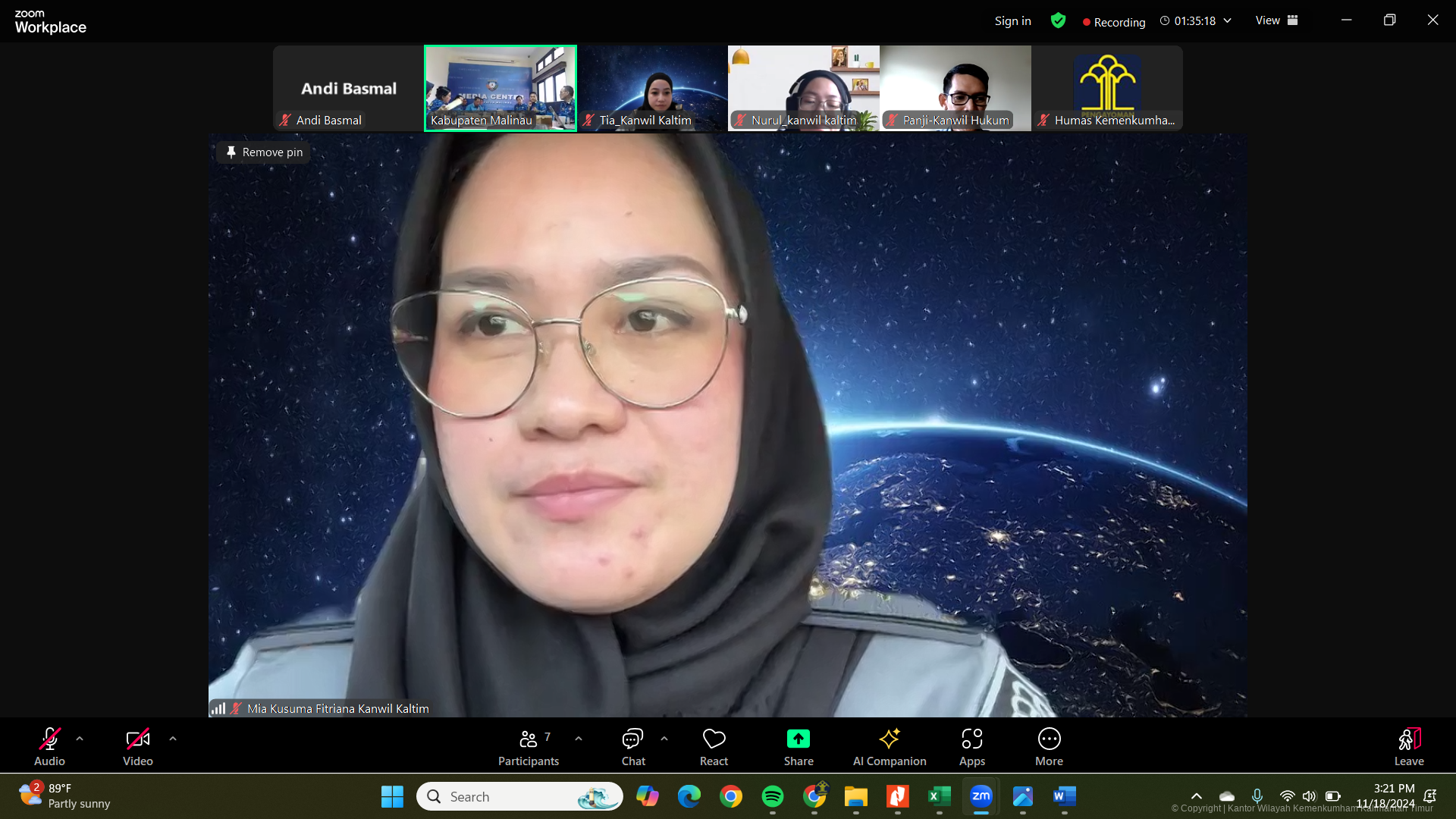Screen dimensions: 1456x819
Task: Select Kabupaten Malinau video thumbnail
Action: [500, 88]
